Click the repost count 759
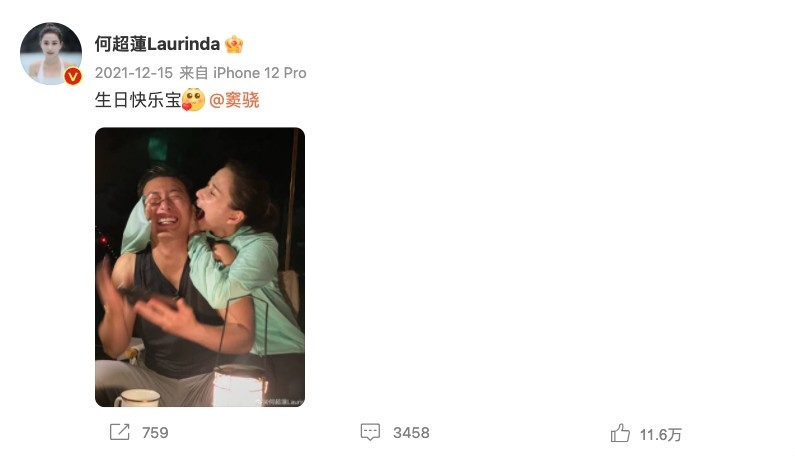Viewport: 795px width, 456px height. click(x=155, y=433)
